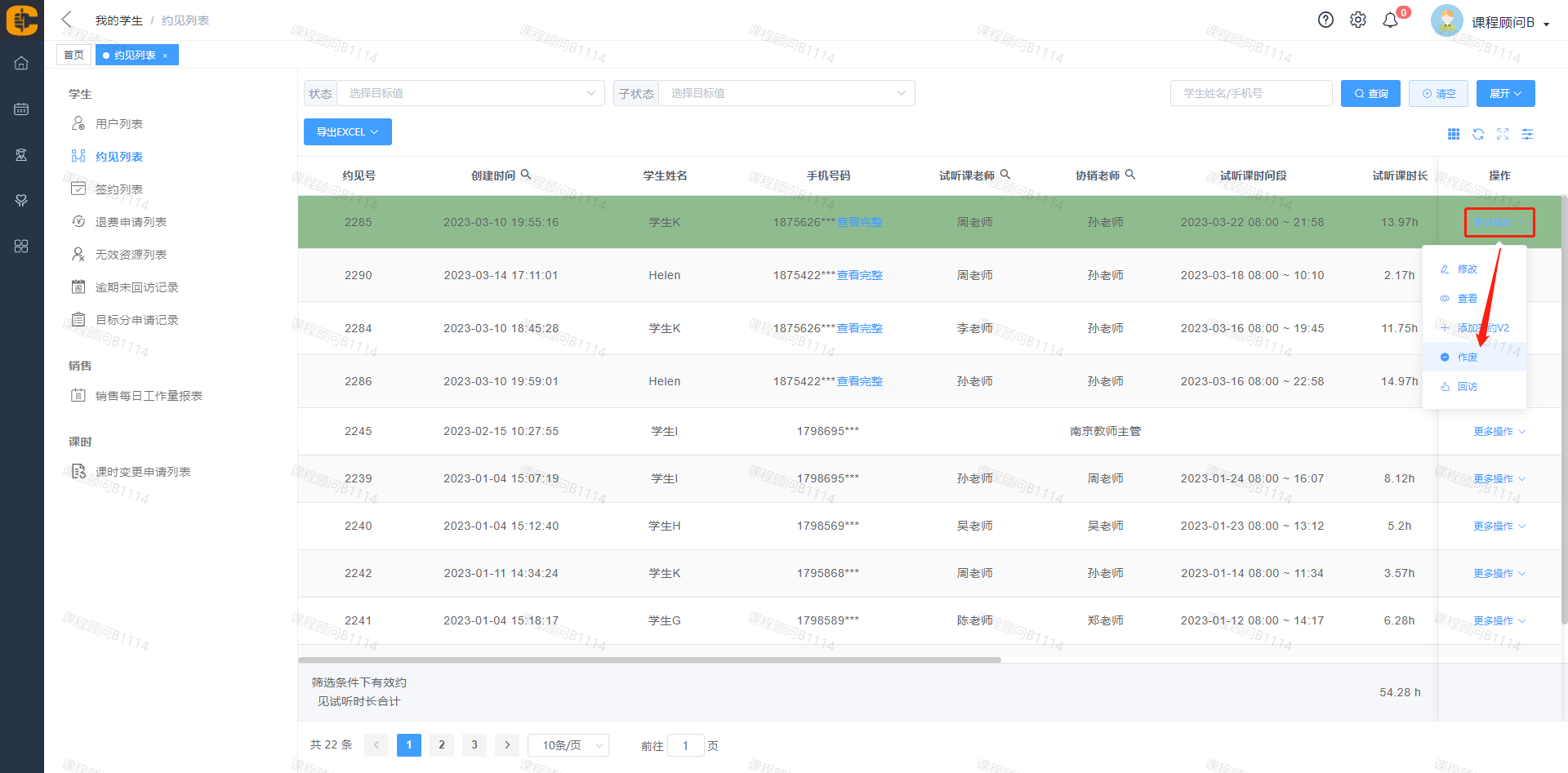Image resolution: width=1568 pixels, height=773 pixels.
Task: Switch to the 首页 tab
Action: pos(73,55)
